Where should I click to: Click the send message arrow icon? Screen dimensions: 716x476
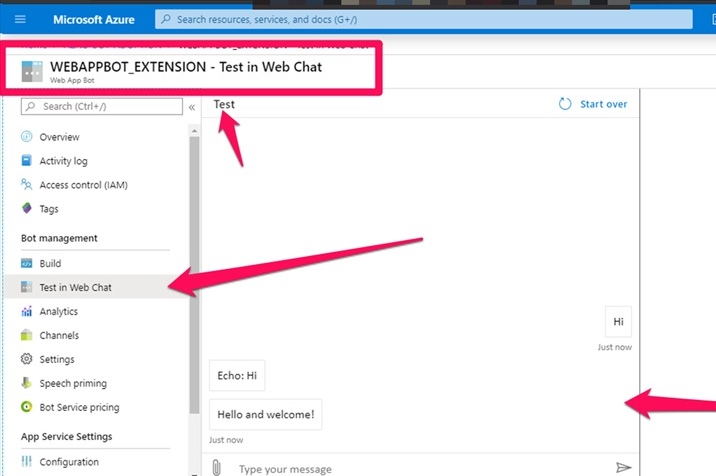[x=623, y=467]
